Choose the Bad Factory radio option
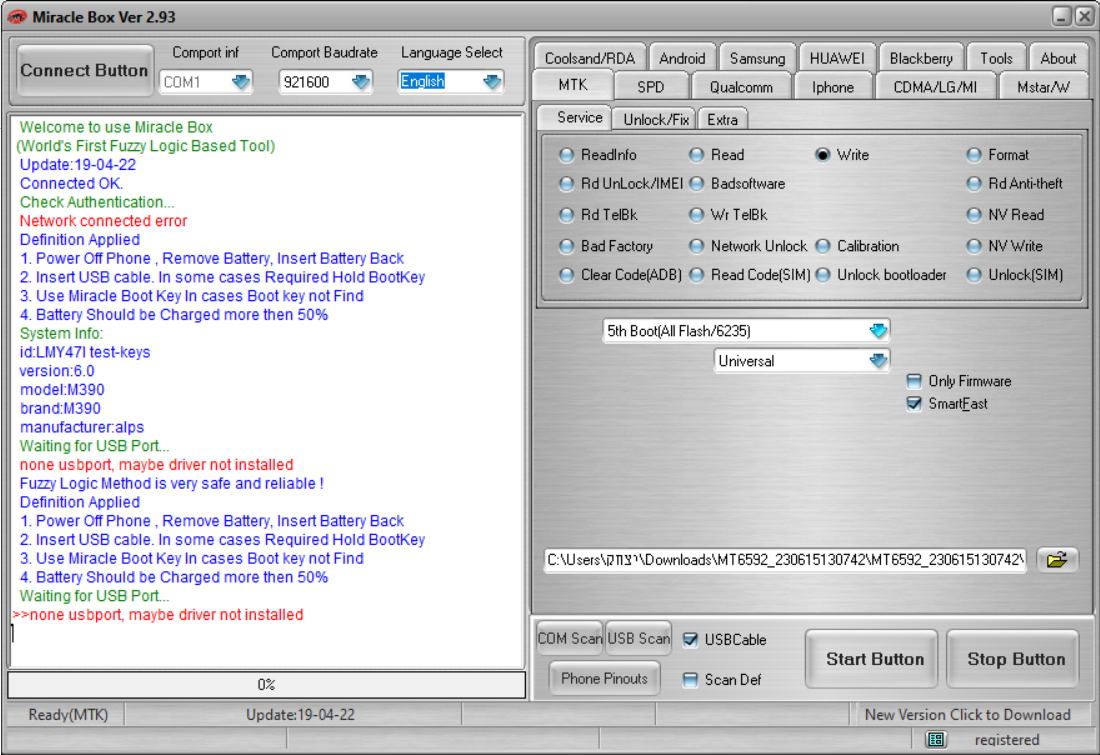The height and width of the screenshot is (755, 1100). pyautogui.click(x=566, y=246)
